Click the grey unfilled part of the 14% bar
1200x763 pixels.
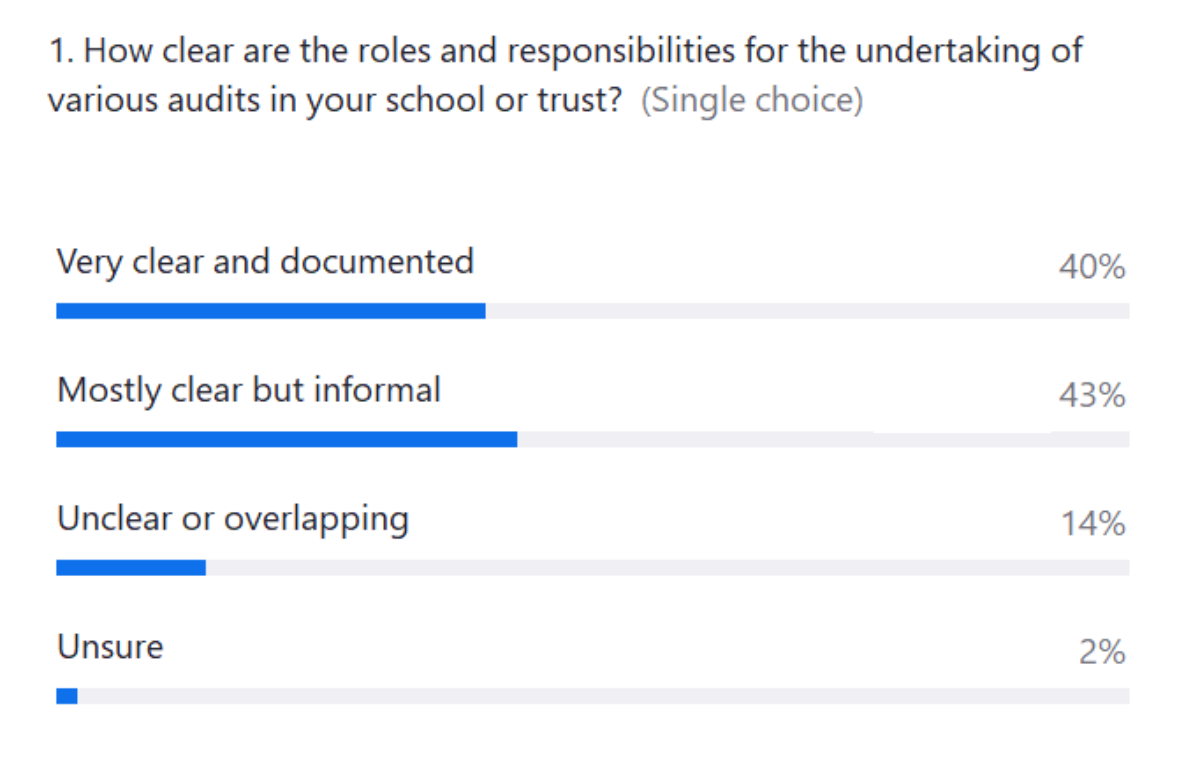(x=667, y=568)
